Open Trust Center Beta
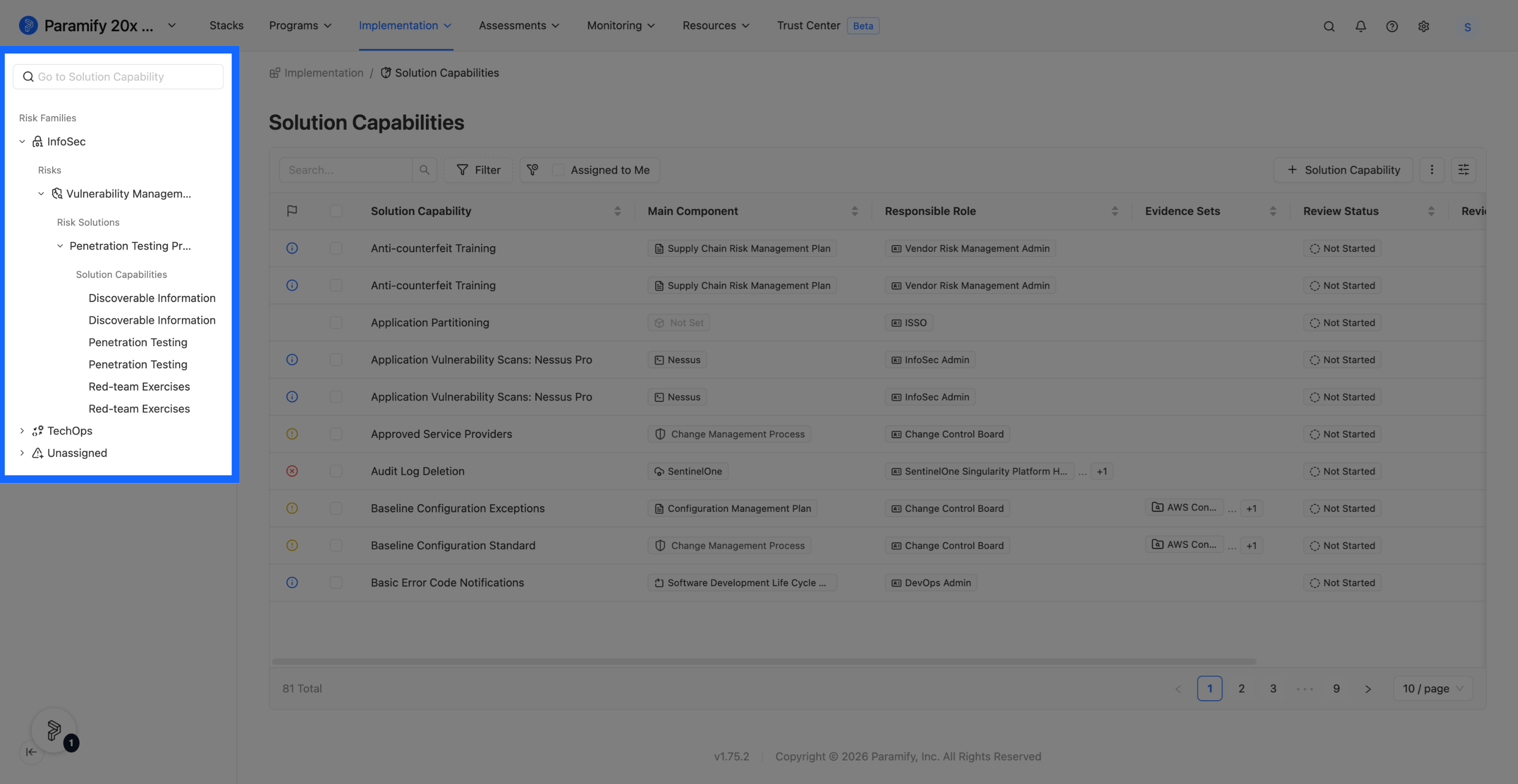1518x784 pixels. [827, 25]
